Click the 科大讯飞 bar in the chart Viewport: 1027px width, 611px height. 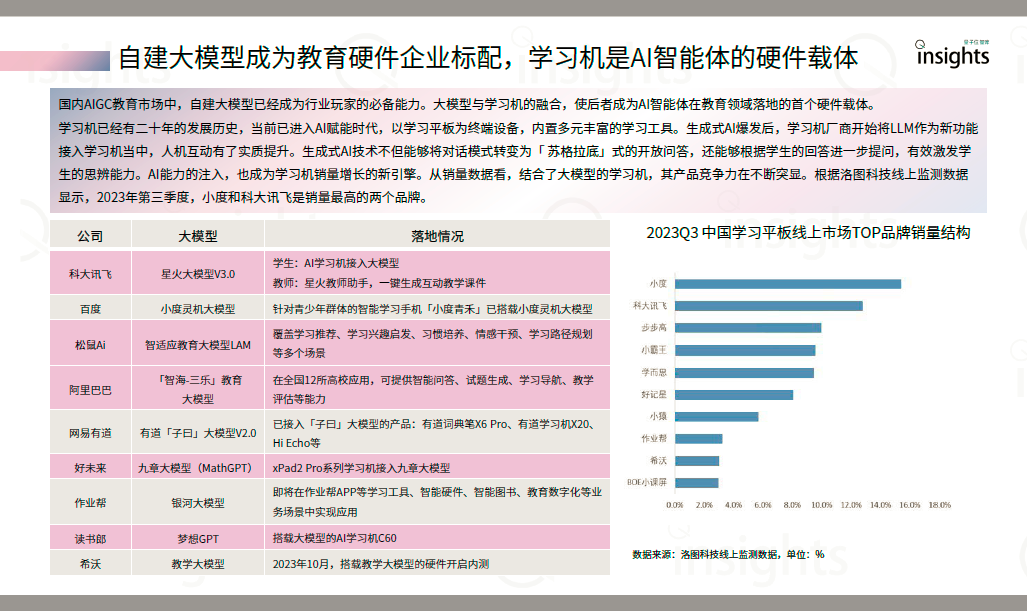(769, 306)
